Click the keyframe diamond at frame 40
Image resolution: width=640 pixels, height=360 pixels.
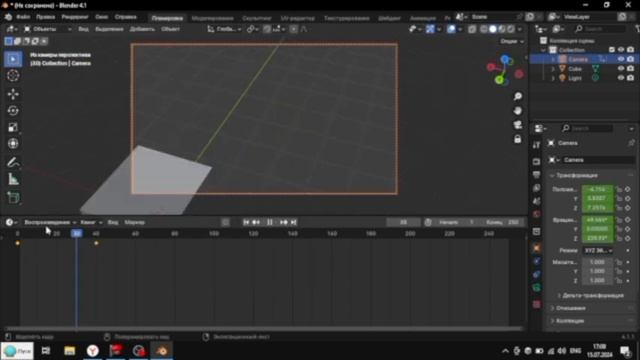(x=96, y=243)
